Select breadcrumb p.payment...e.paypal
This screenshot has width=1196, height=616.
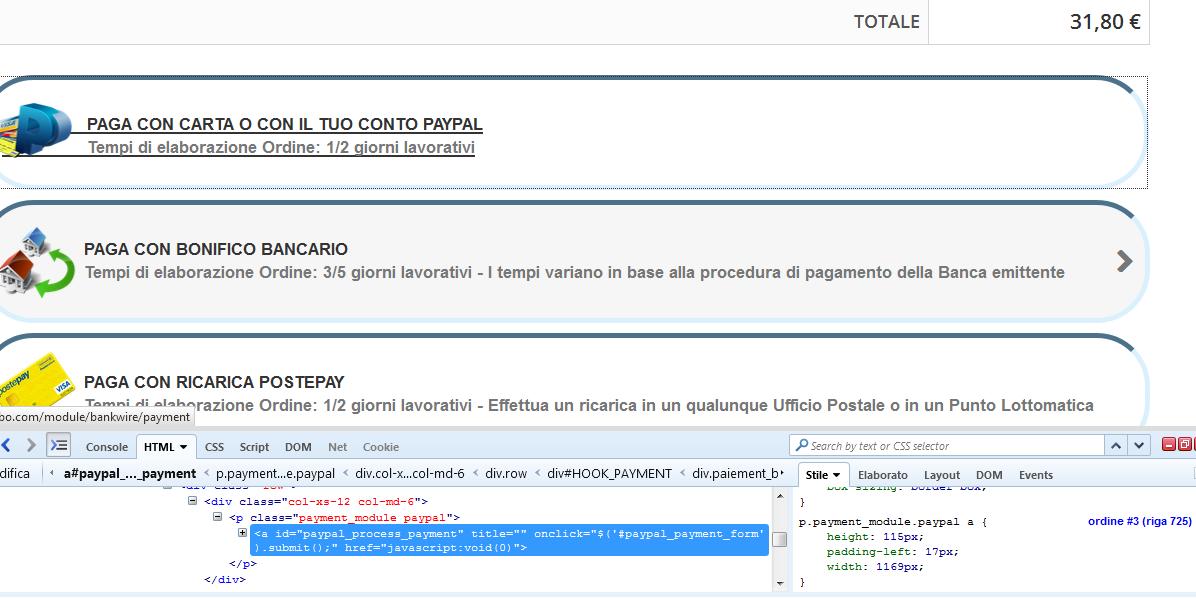[x=275, y=473]
